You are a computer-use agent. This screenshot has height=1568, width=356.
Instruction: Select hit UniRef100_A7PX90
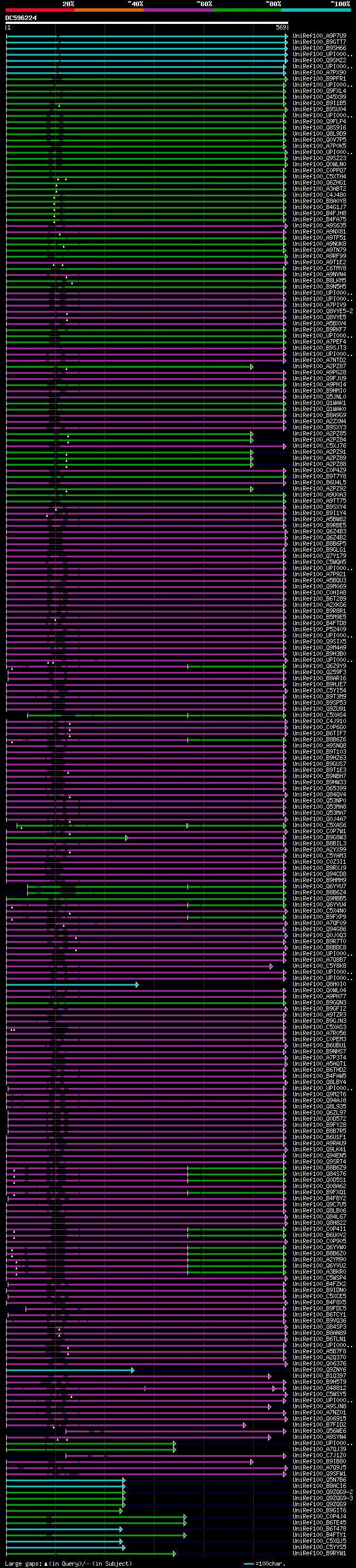tap(319, 72)
